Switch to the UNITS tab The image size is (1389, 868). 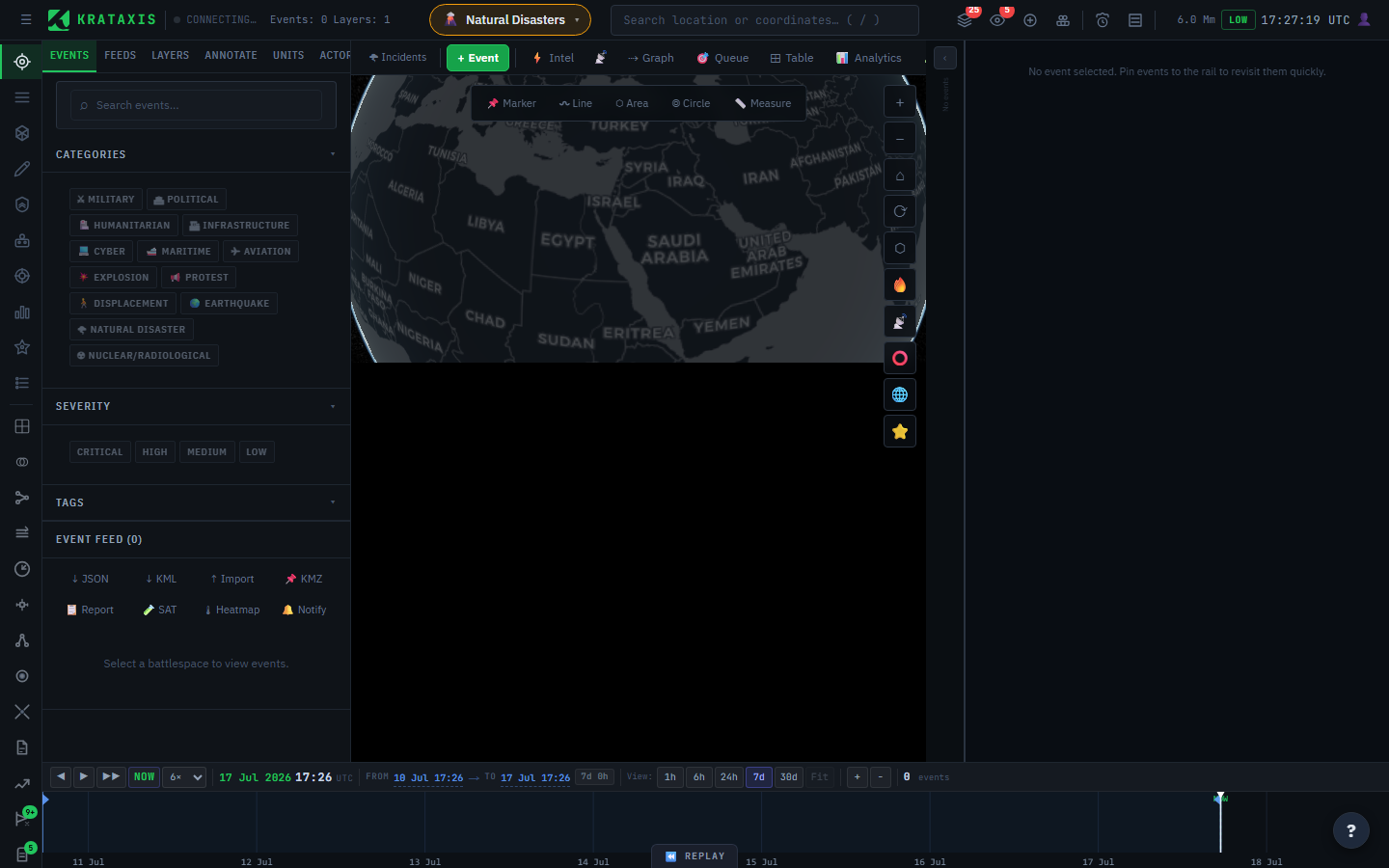(288, 55)
